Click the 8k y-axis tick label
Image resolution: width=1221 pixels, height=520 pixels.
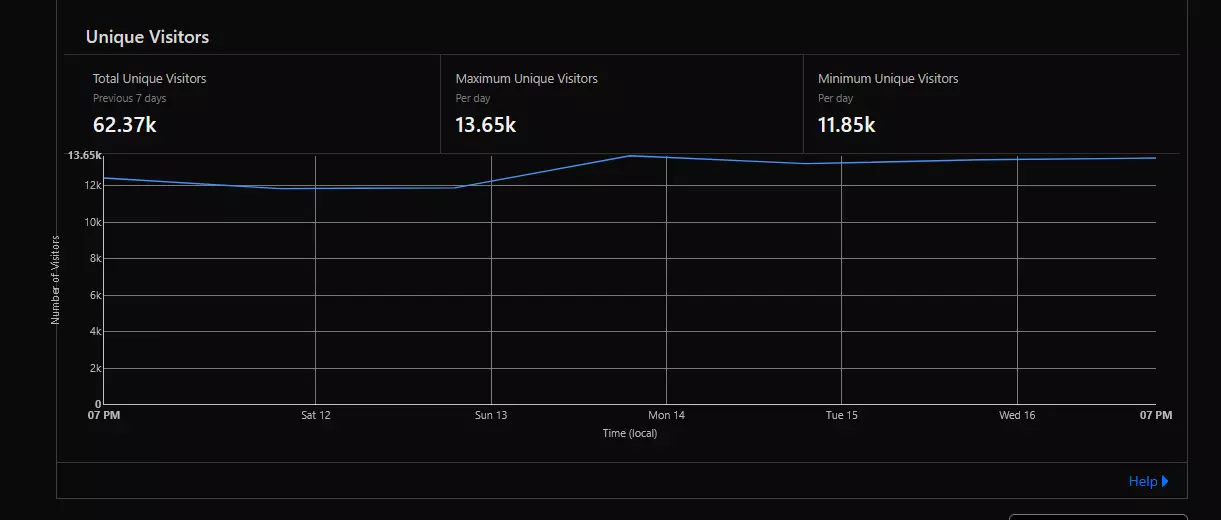(96, 258)
